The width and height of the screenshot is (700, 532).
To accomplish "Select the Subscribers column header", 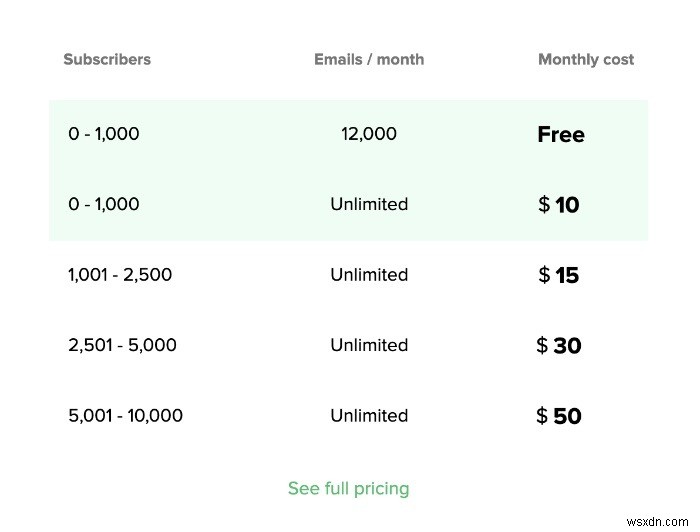I will (x=107, y=59).
